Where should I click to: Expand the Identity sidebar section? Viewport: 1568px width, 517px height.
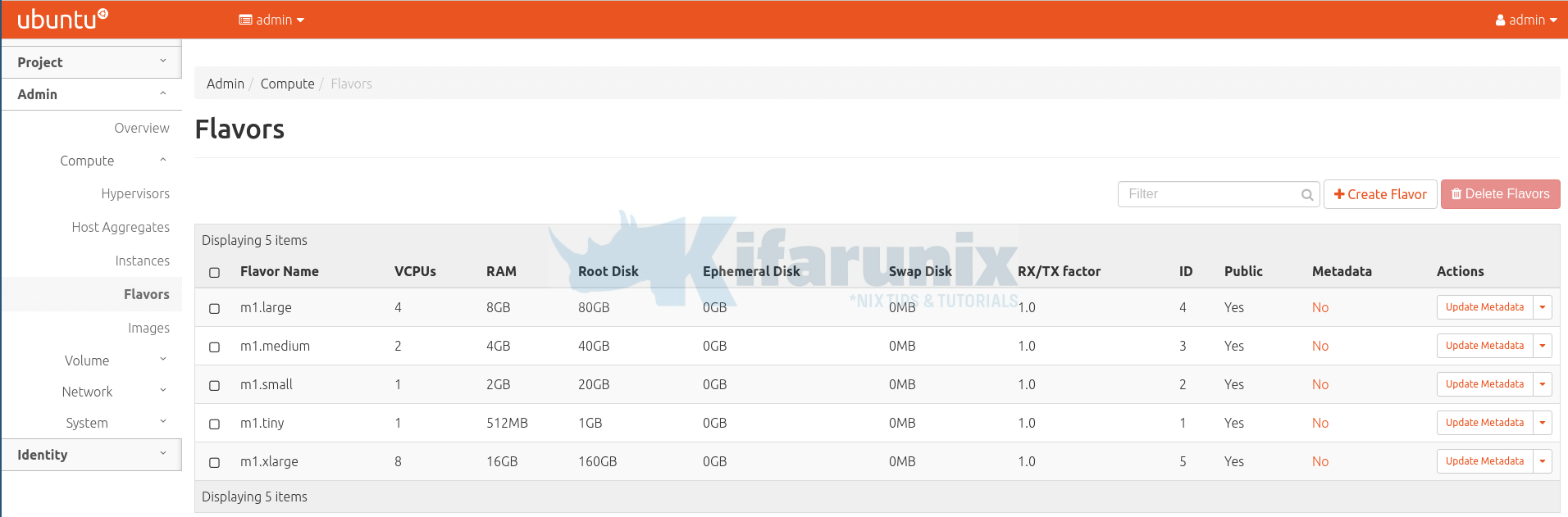click(x=91, y=455)
